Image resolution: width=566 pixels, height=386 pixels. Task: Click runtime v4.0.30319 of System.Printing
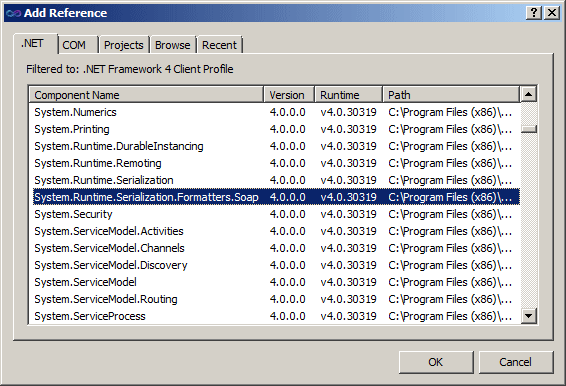point(348,129)
